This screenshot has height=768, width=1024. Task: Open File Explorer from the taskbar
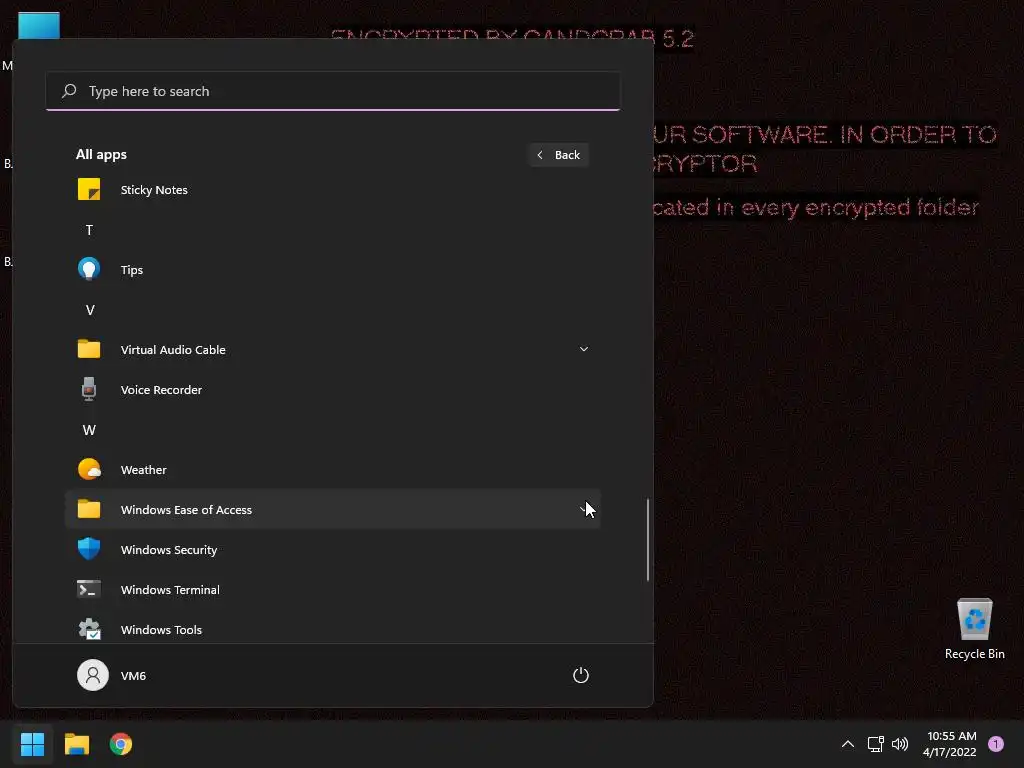[76, 744]
